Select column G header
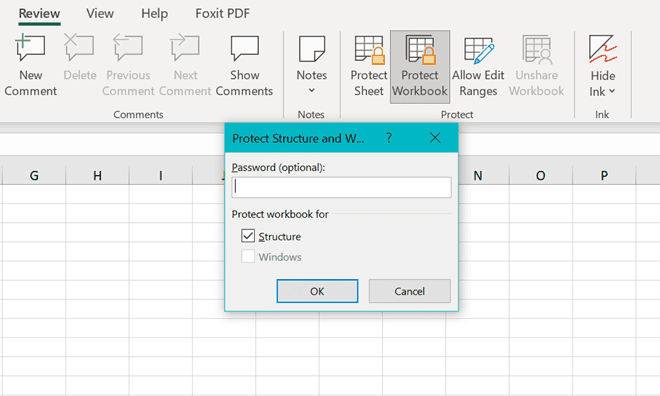 point(34,175)
